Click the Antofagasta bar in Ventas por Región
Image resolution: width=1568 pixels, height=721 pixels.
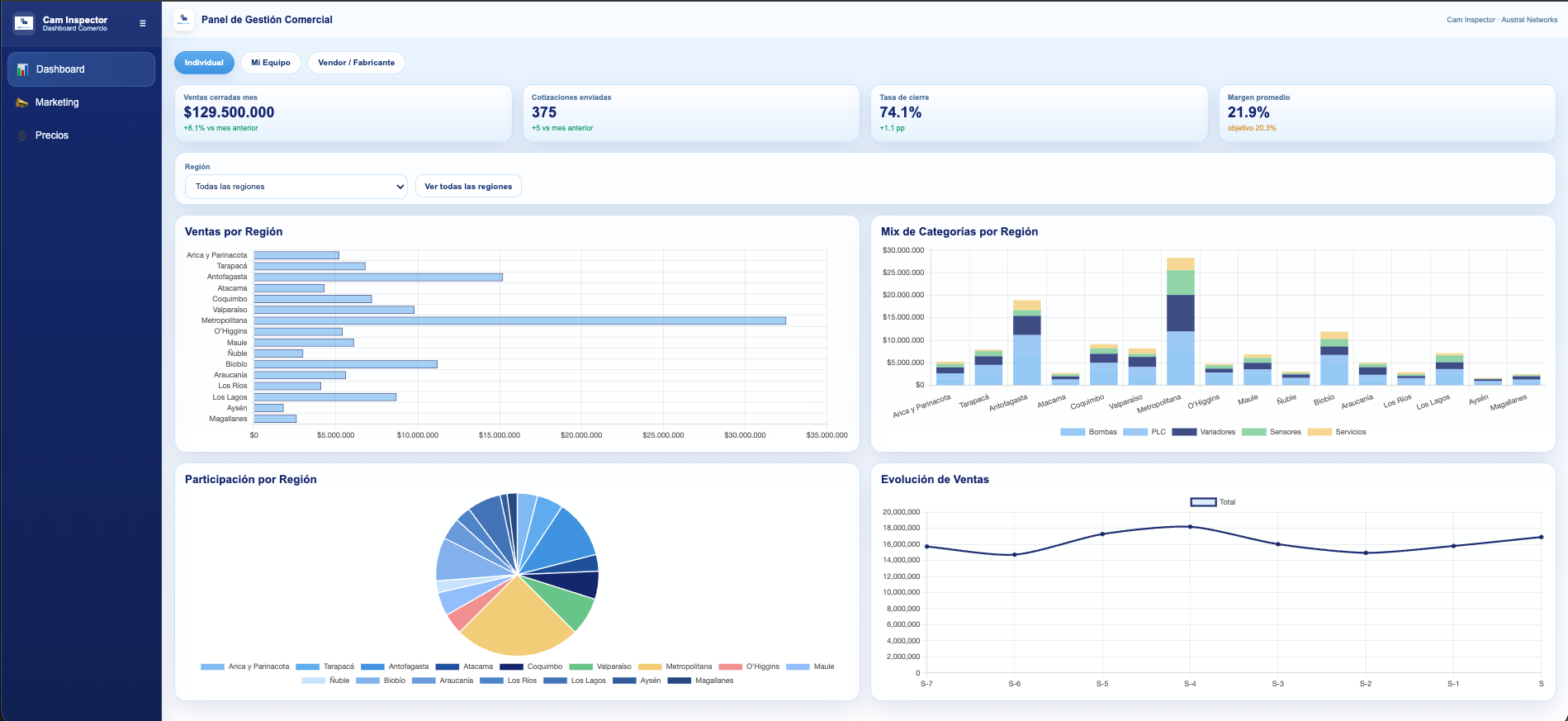tap(378, 277)
